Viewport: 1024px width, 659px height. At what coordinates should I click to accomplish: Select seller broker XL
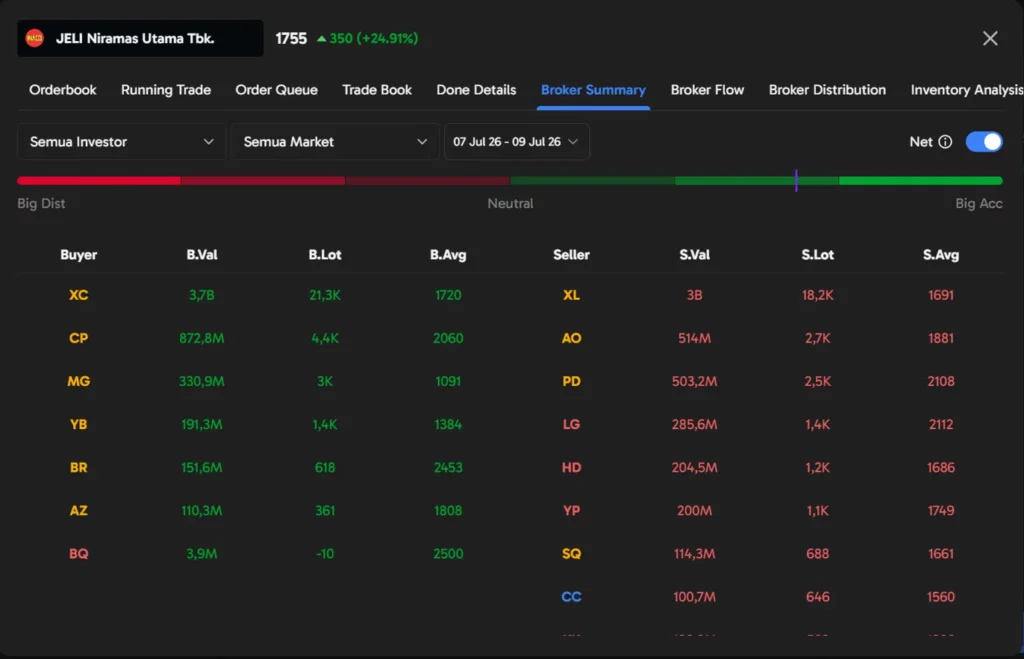(x=571, y=295)
